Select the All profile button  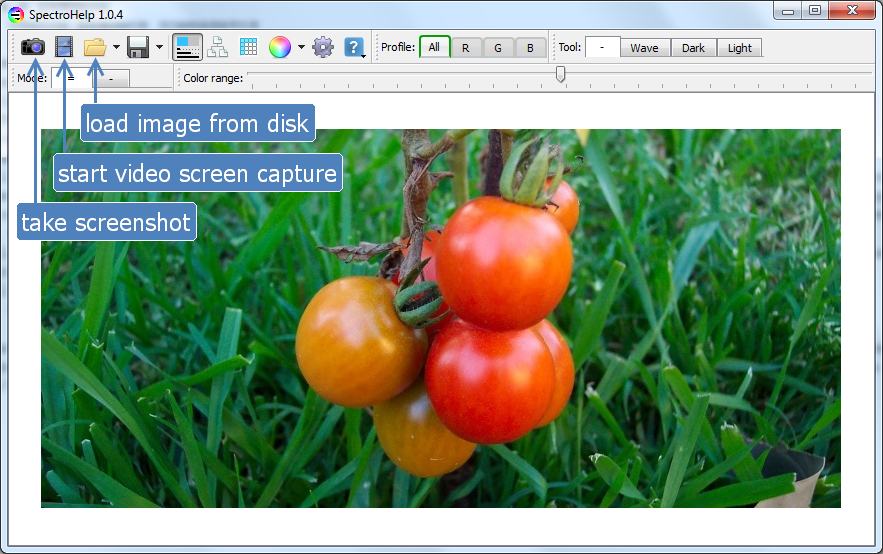click(x=435, y=47)
